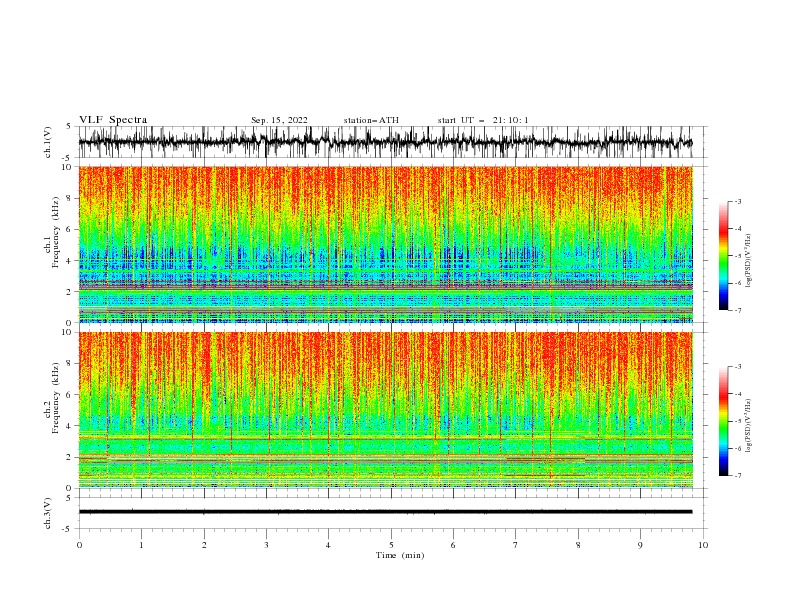Click the ch.3 flat voltage trace
The width and height of the screenshot is (792, 612).
pos(385,512)
